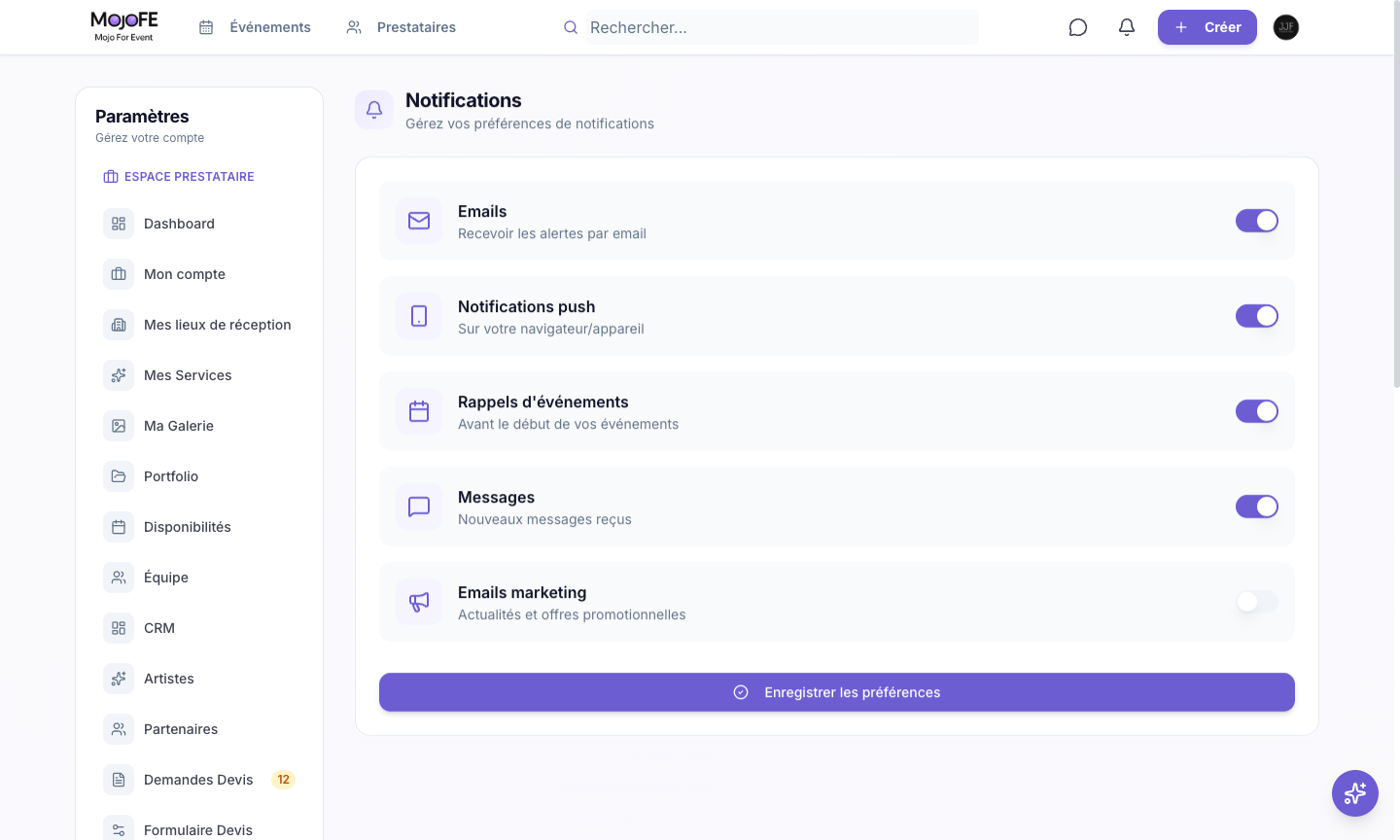Click the calendar icon beside Événements
The width and height of the screenshot is (1400, 840).
[206, 27]
